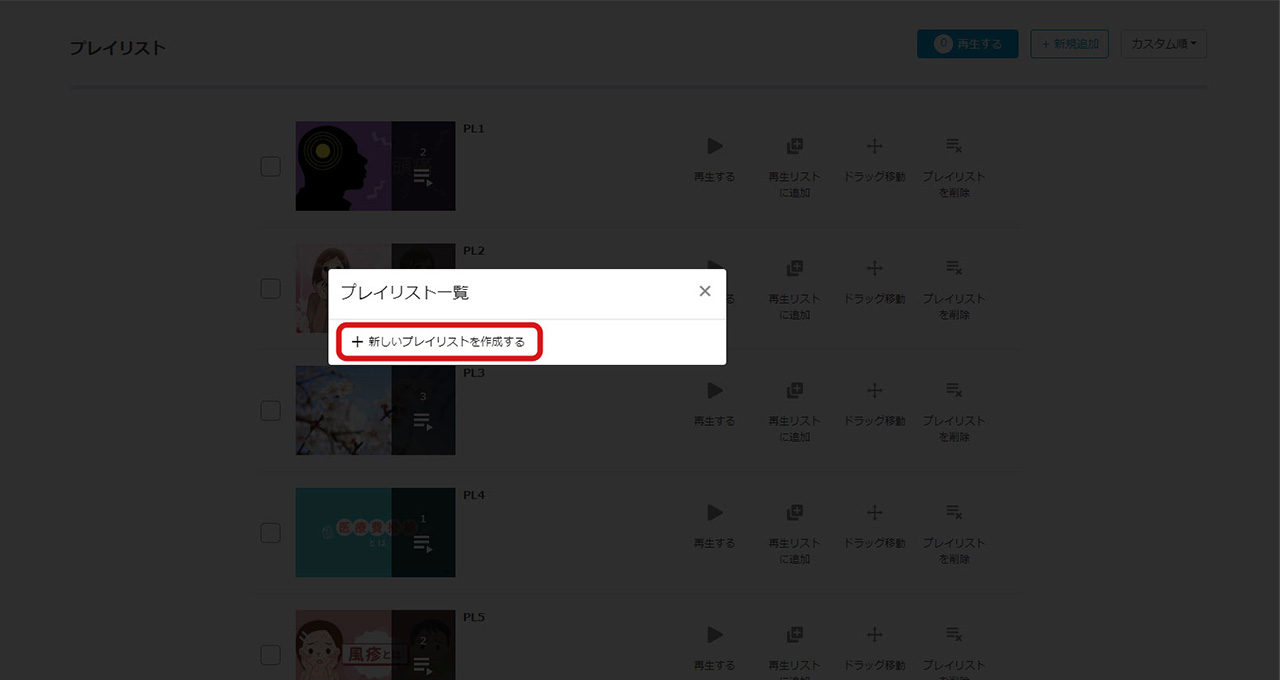Open the PL3 cherry blossom thumbnail
The image size is (1280, 680).
point(375,410)
